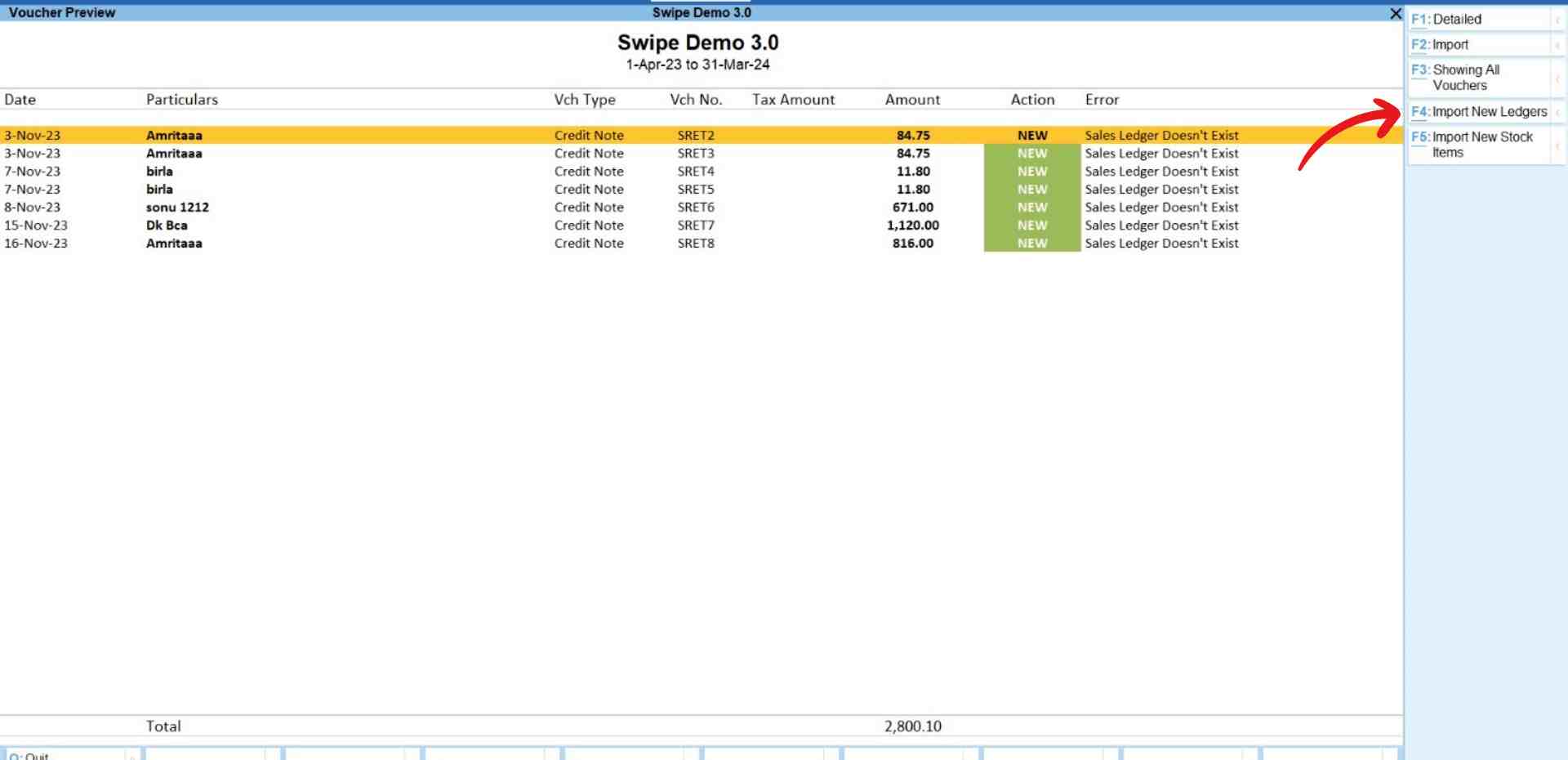The image size is (1568, 760).
Task: Click the Tax Amount column header
Action: 793,100
